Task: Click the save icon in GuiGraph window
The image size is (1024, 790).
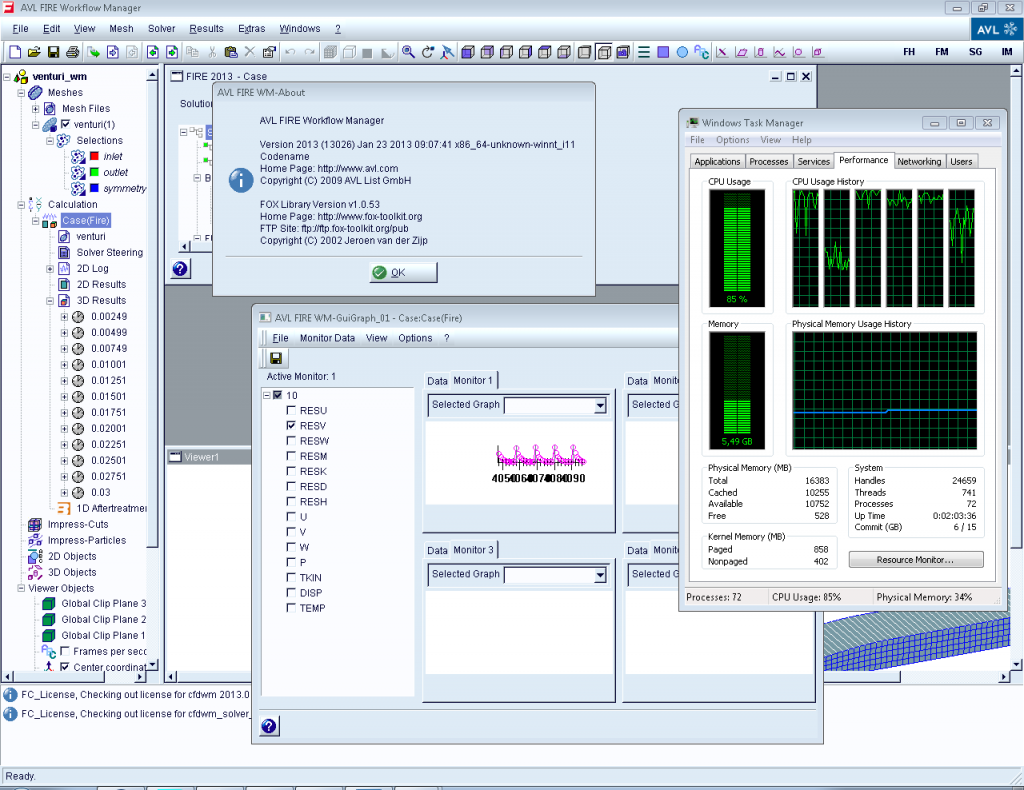Action: click(x=276, y=358)
